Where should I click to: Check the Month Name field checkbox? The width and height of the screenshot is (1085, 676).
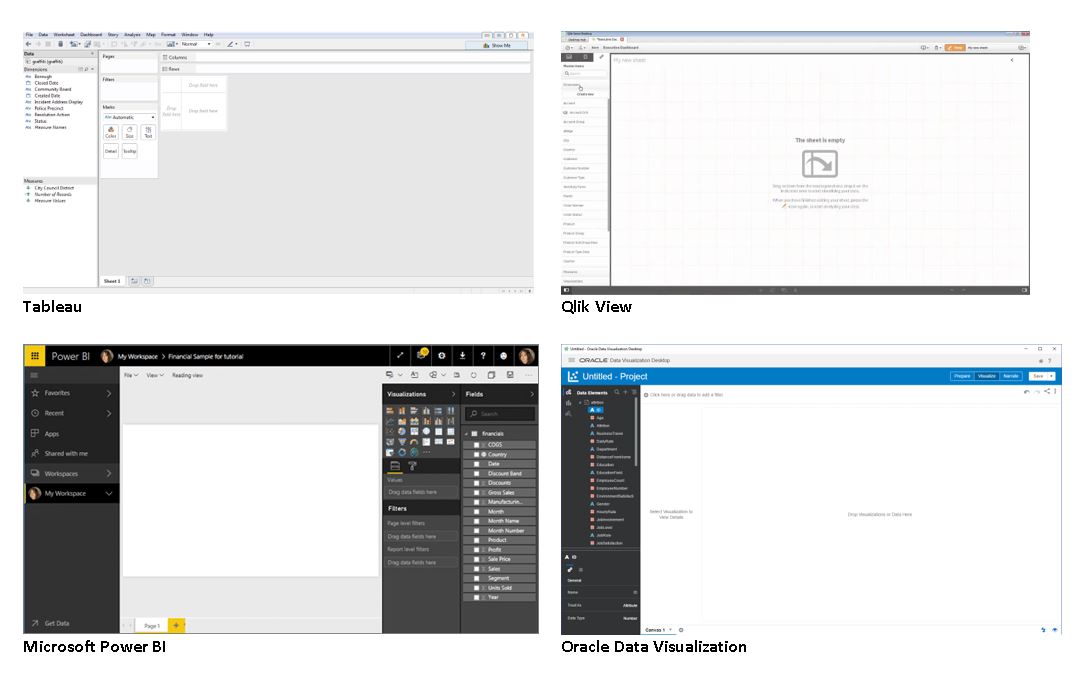[x=476, y=521]
